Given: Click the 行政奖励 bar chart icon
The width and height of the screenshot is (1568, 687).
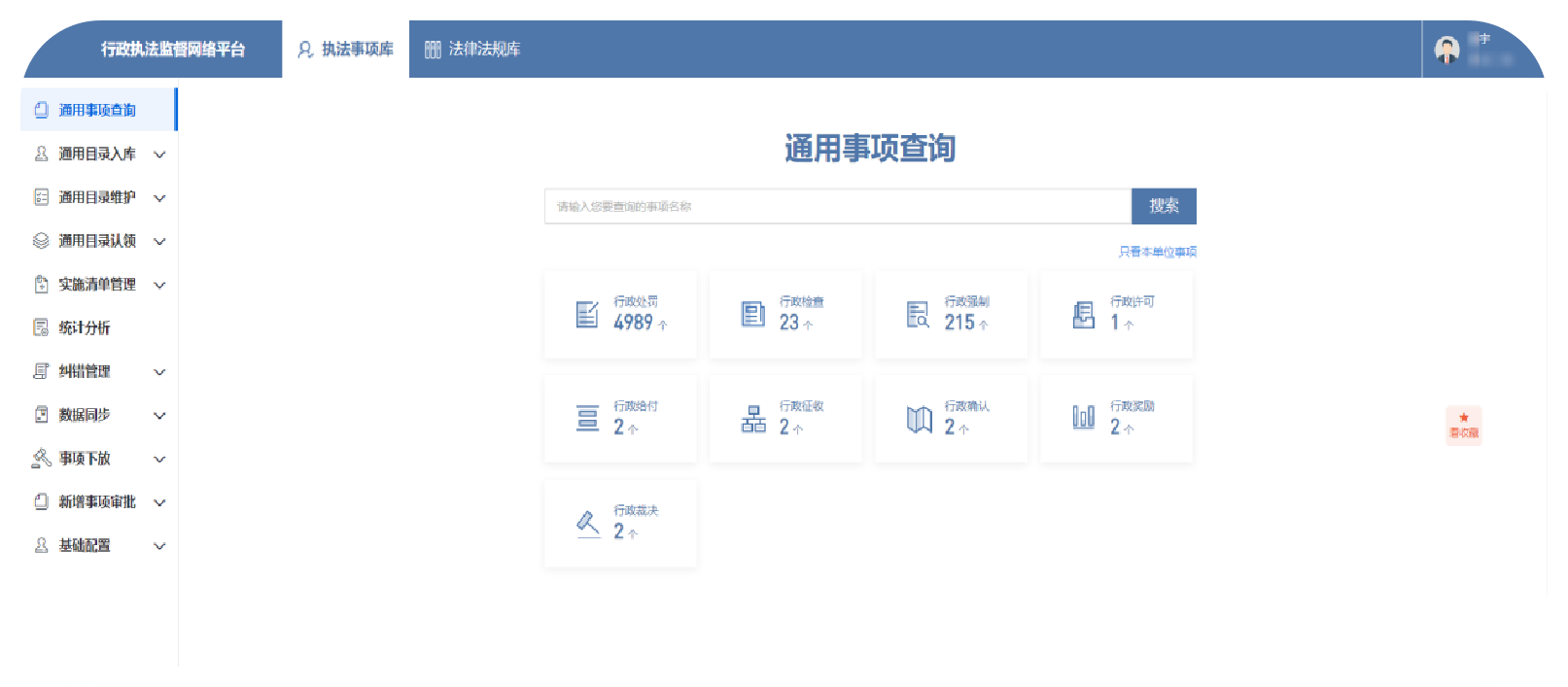Looking at the screenshot, I should pyautogui.click(x=1083, y=417).
